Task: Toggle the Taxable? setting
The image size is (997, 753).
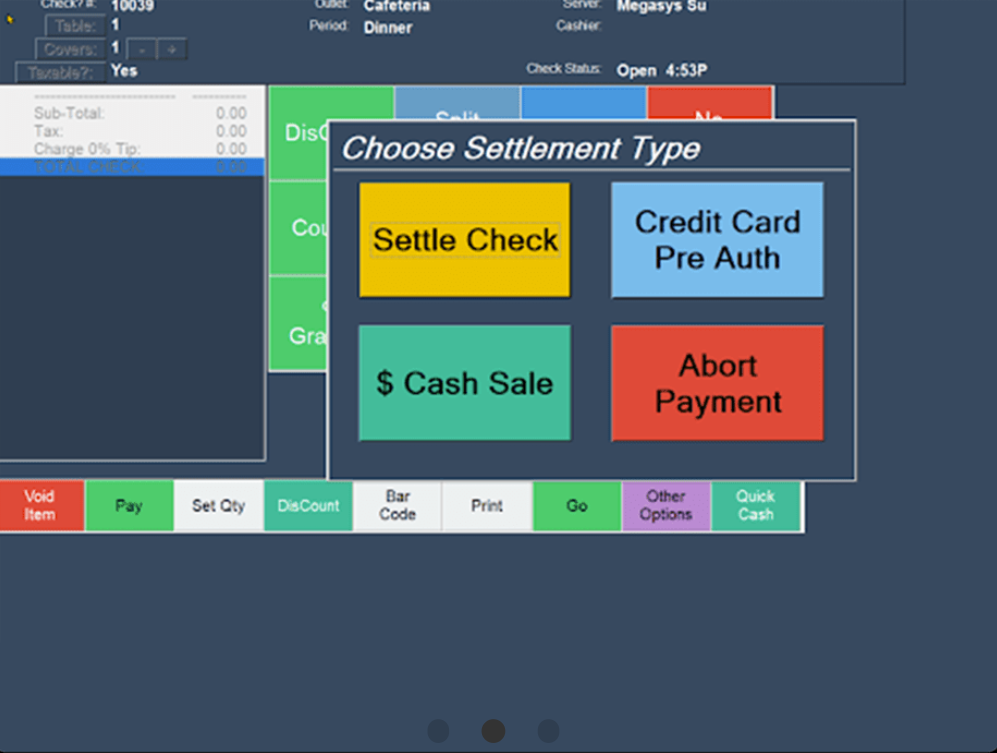Action: 60,72
